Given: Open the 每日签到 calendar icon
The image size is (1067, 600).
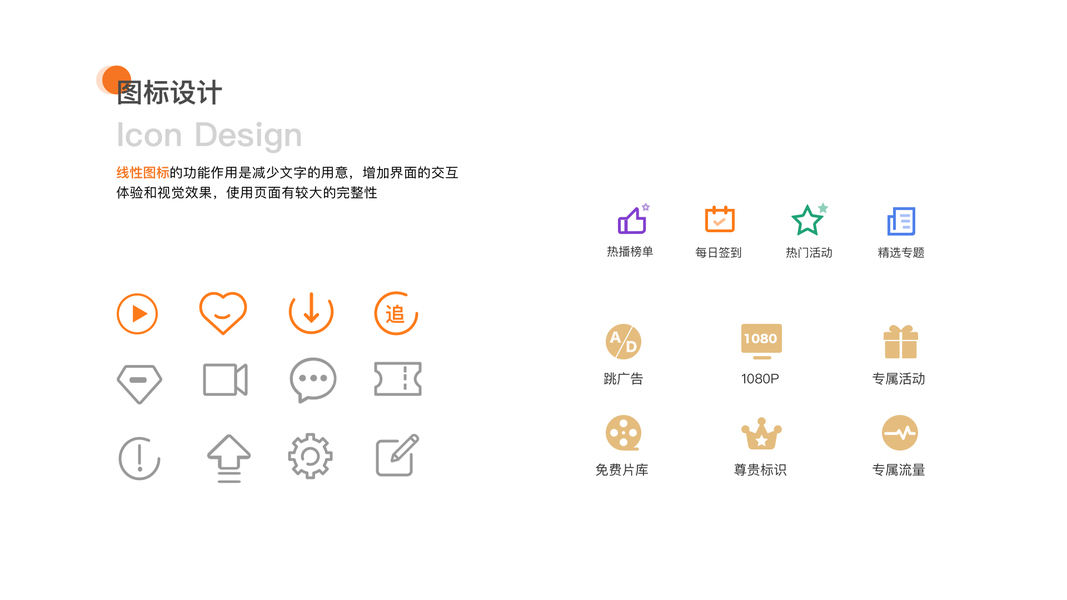Looking at the screenshot, I should (x=719, y=219).
